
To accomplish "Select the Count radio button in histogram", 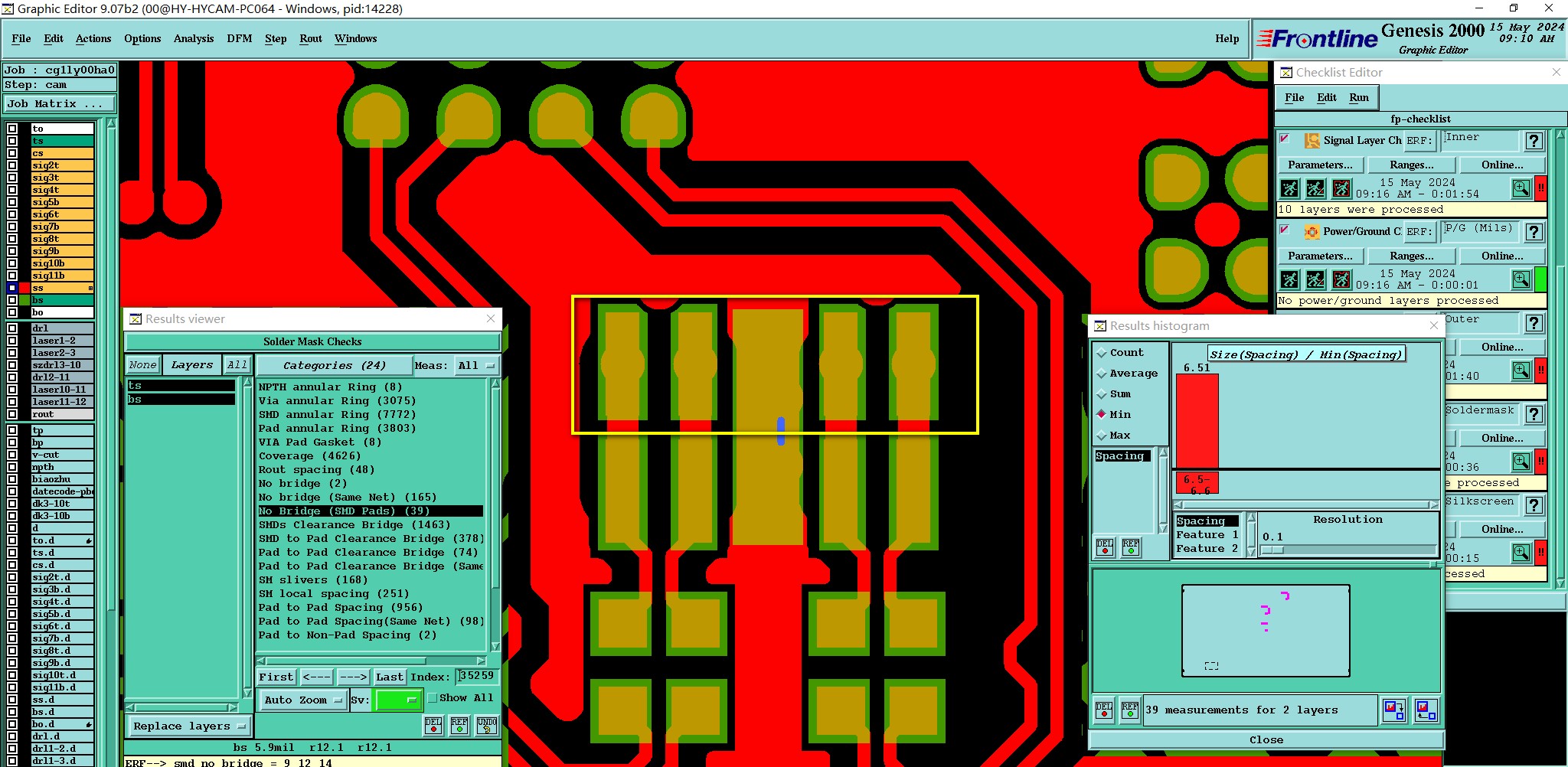I will point(1102,353).
